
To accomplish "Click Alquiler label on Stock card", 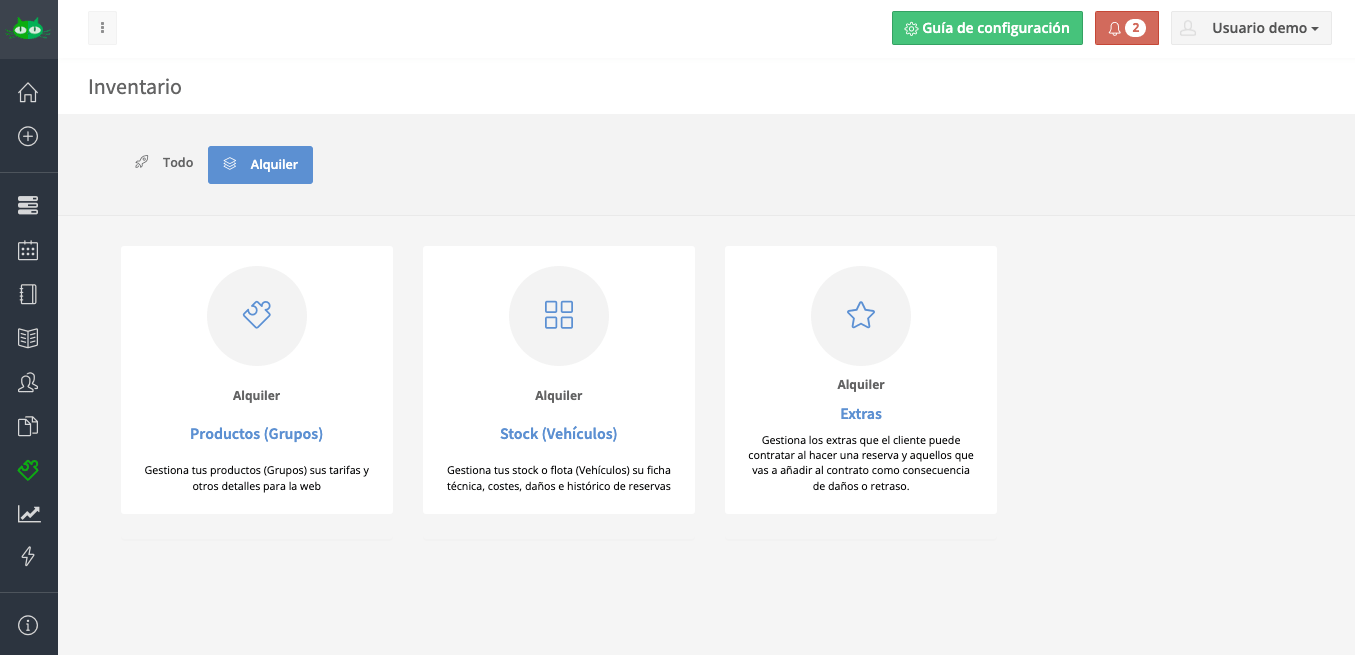I will click(559, 396).
